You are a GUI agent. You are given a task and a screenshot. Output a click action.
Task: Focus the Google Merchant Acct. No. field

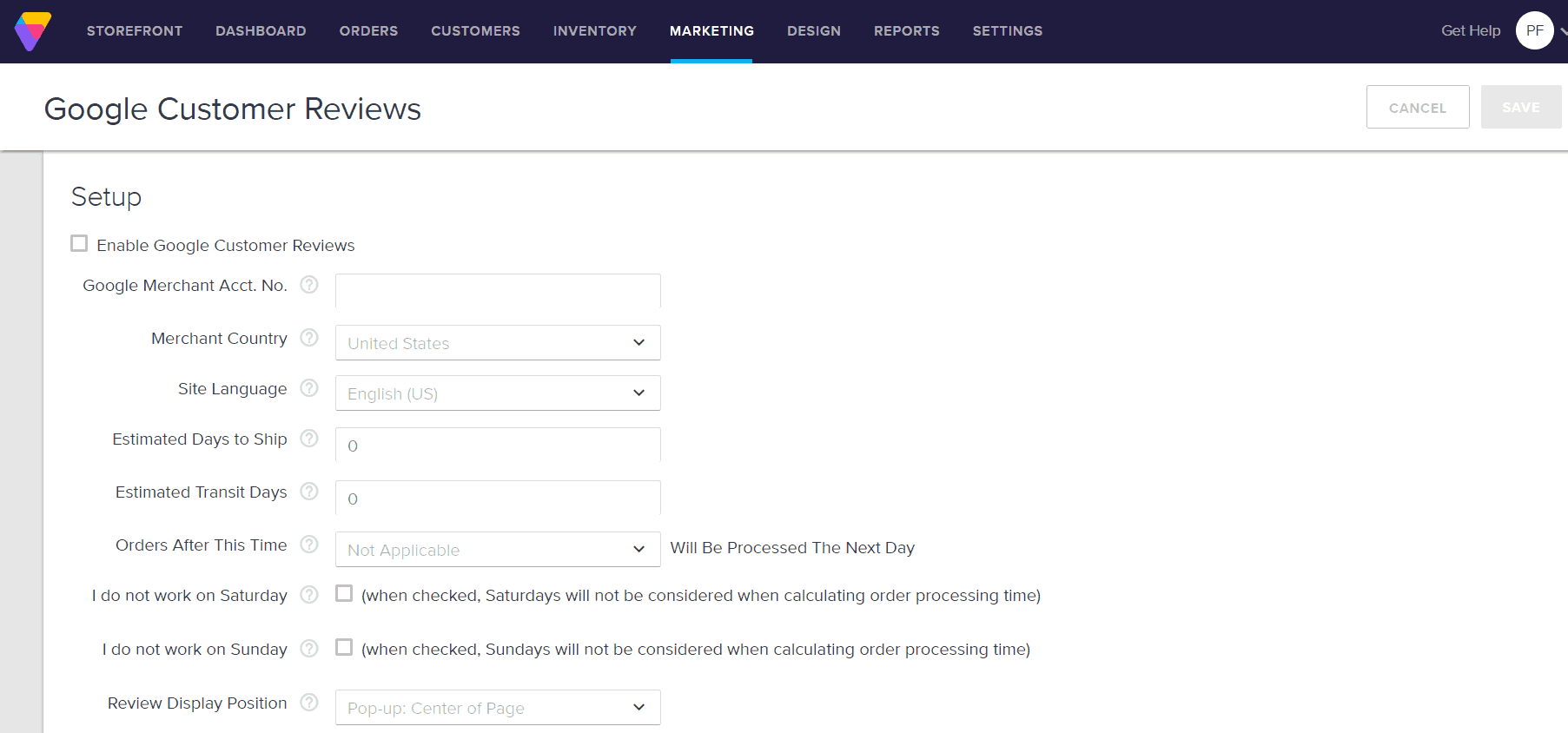tap(498, 290)
